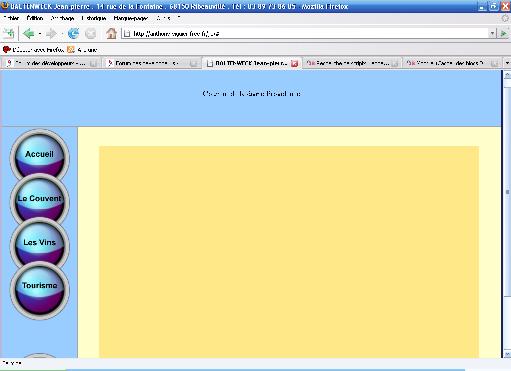
Task: Open the ? help menu
Action: pos(179,18)
